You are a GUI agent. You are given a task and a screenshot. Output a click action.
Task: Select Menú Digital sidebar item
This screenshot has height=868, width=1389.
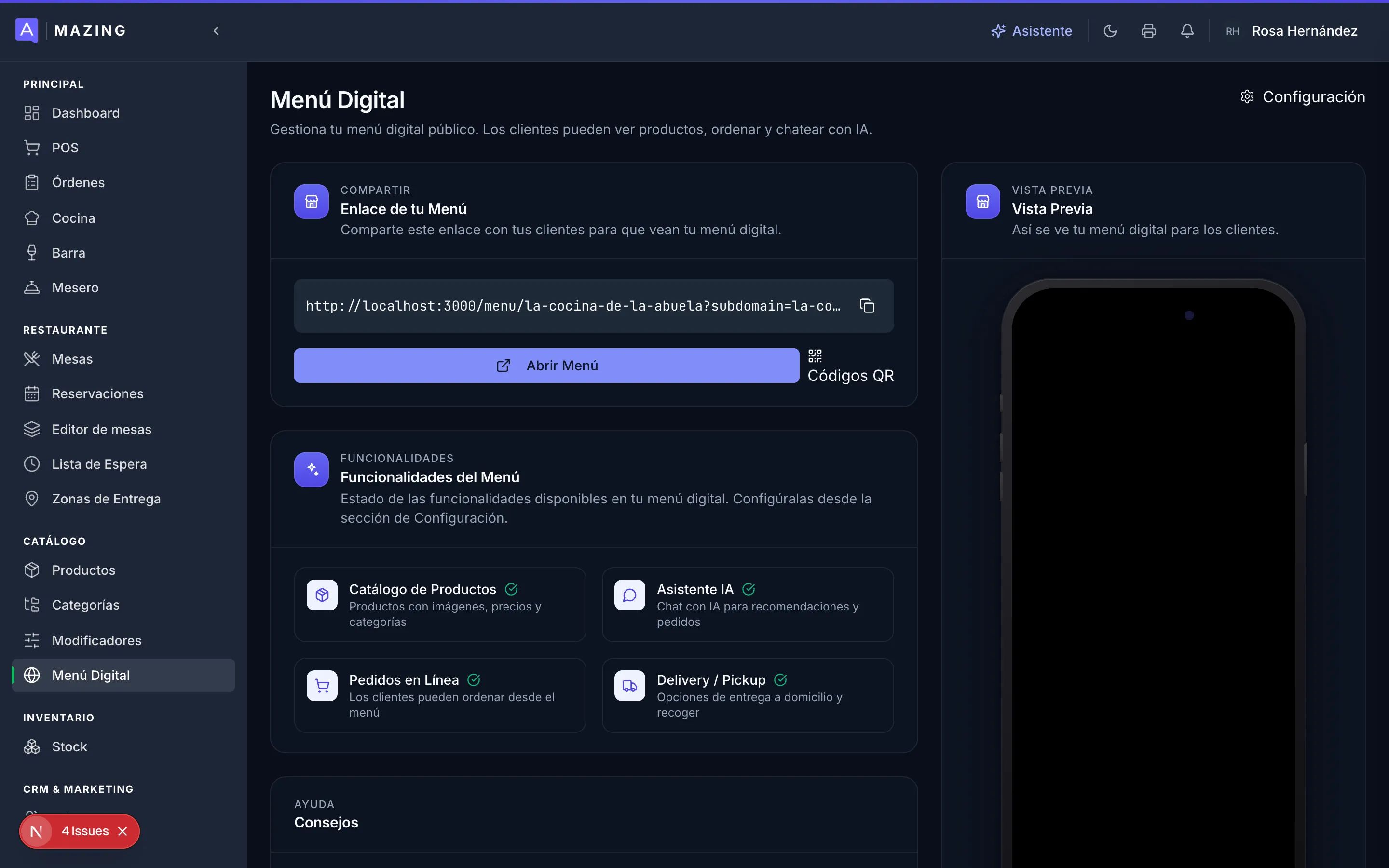click(x=123, y=675)
